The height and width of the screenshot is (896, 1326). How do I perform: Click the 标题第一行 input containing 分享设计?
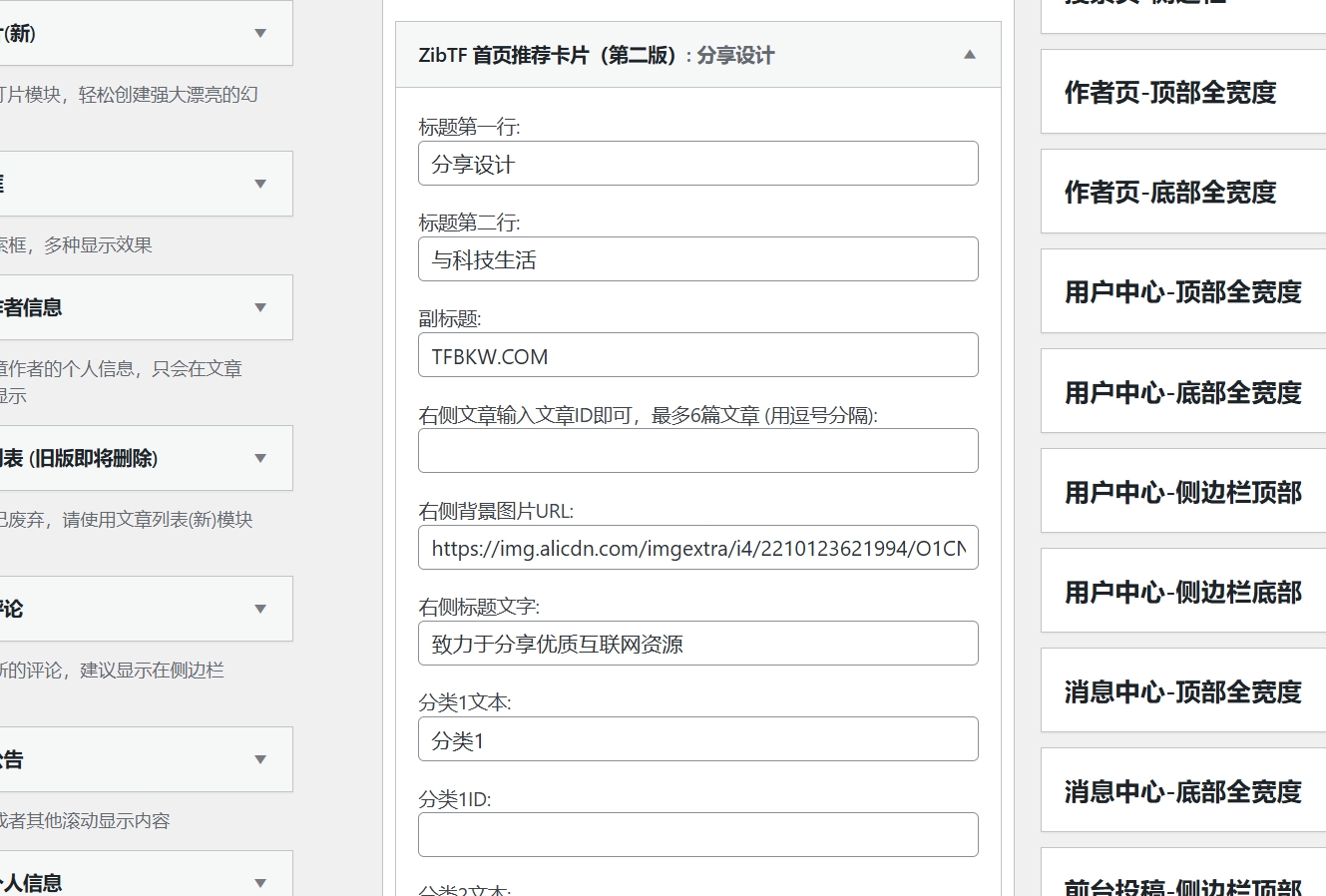697,163
